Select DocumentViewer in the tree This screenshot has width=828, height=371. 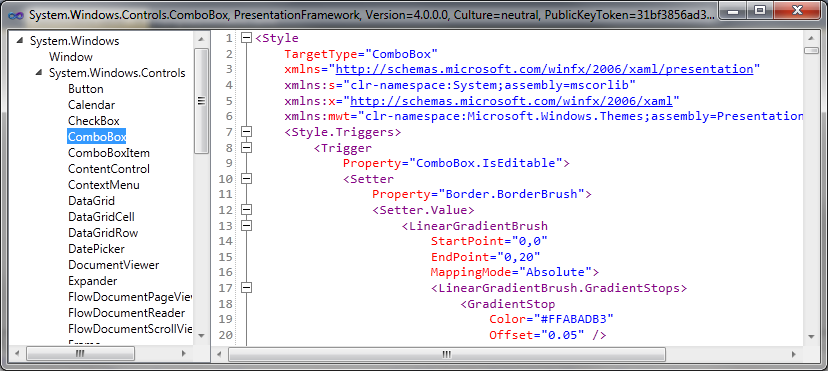click(114, 265)
